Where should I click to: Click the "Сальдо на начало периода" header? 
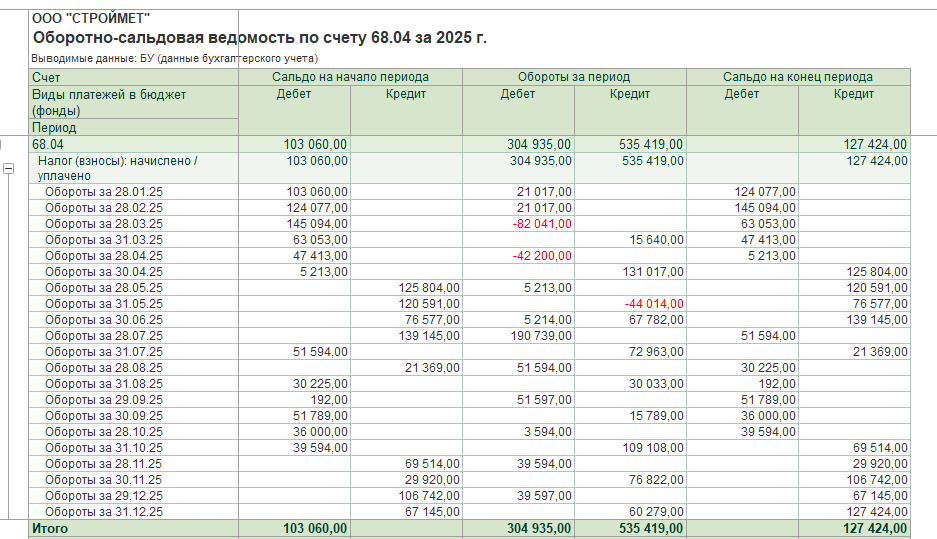350,77
